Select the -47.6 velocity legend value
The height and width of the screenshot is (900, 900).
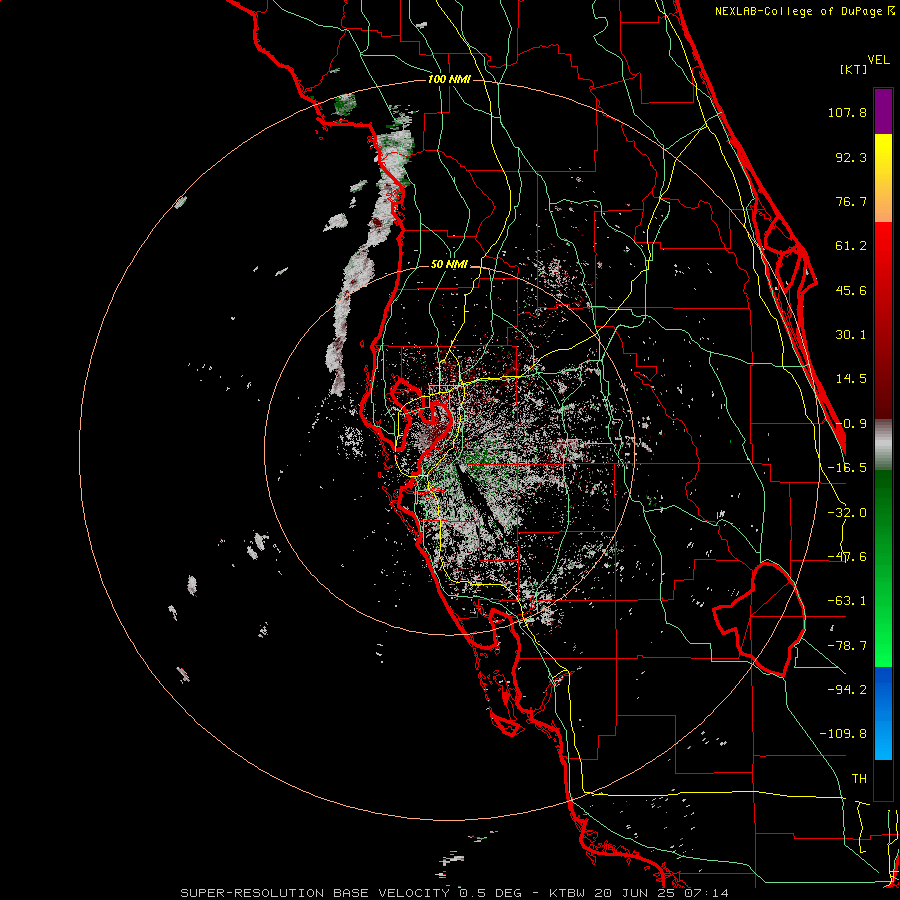point(847,557)
